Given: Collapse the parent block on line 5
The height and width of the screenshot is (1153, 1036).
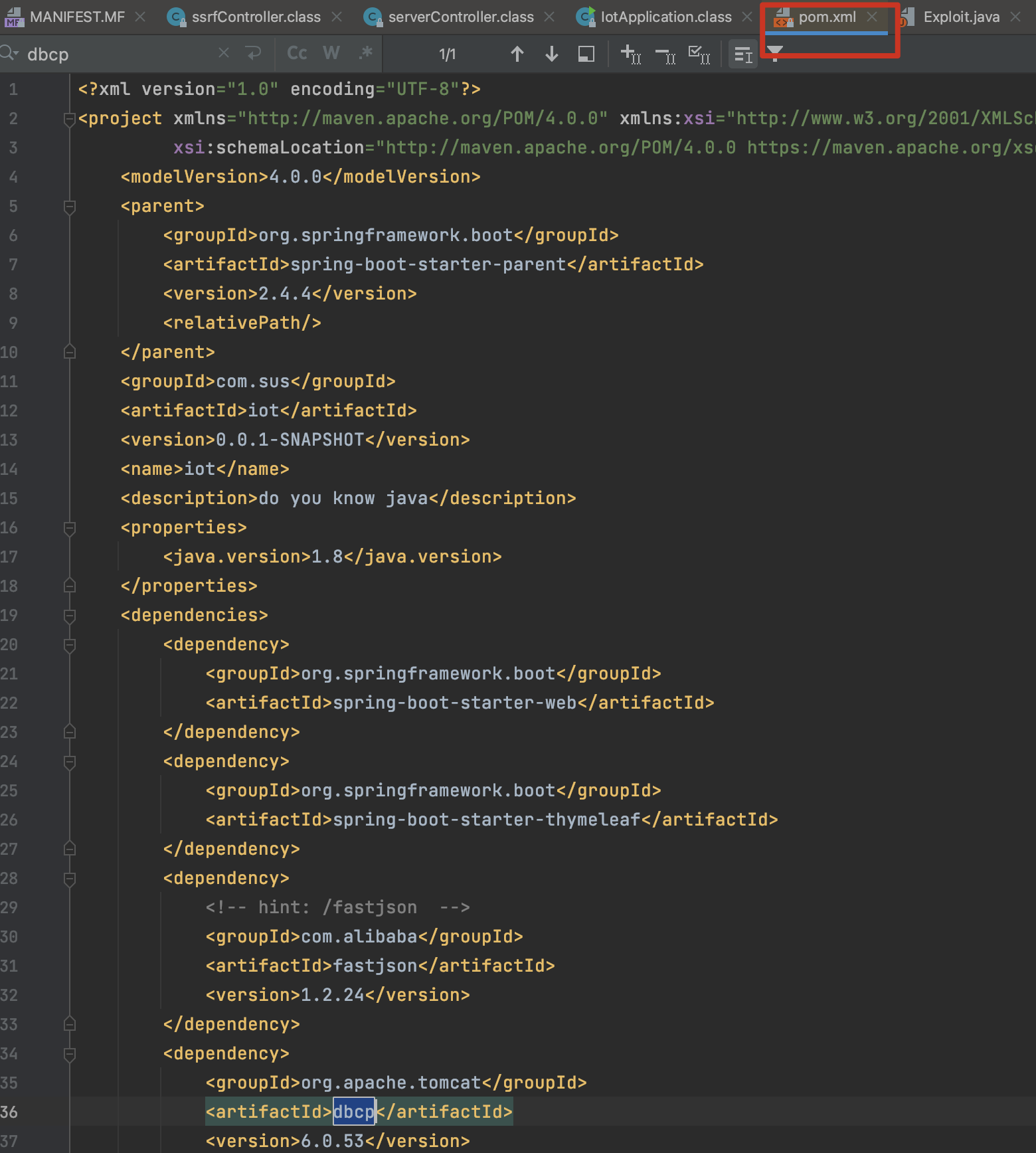Looking at the screenshot, I should coord(69,207).
